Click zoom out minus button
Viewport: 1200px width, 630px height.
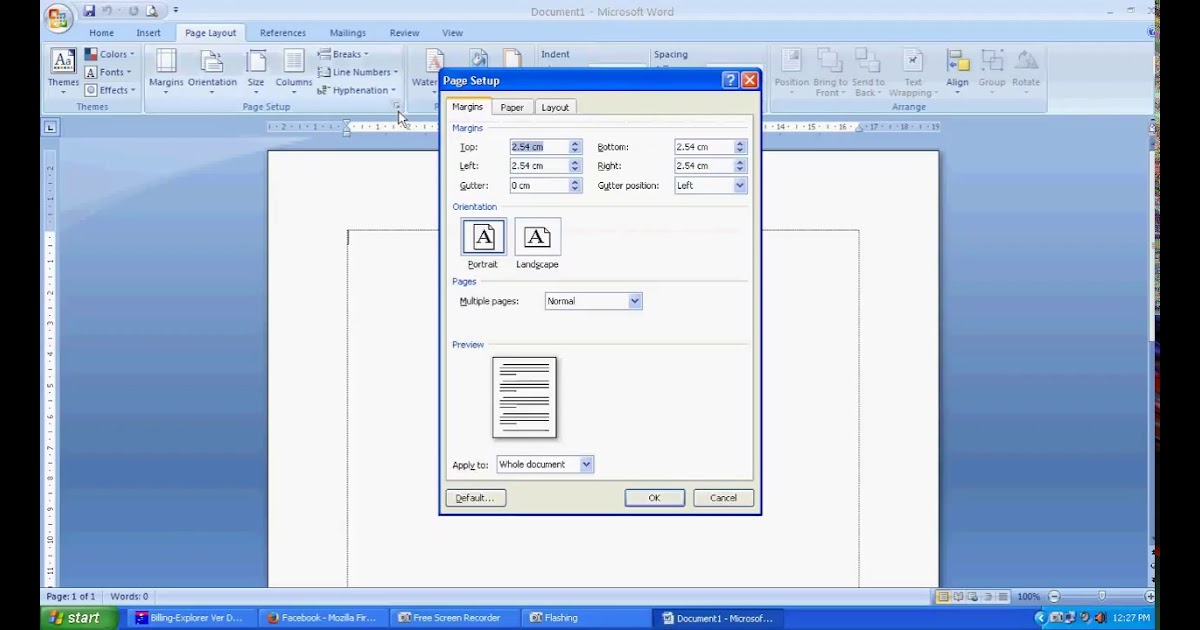pos(1054,596)
